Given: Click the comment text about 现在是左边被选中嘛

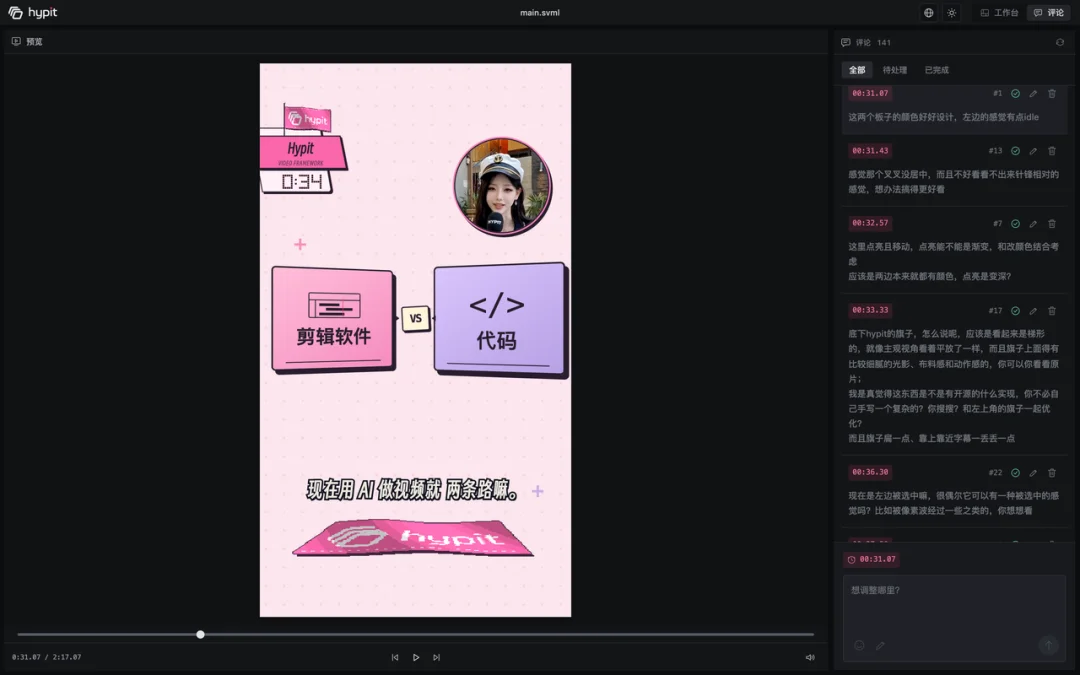Looking at the screenshot, I should tap(953, 503).
